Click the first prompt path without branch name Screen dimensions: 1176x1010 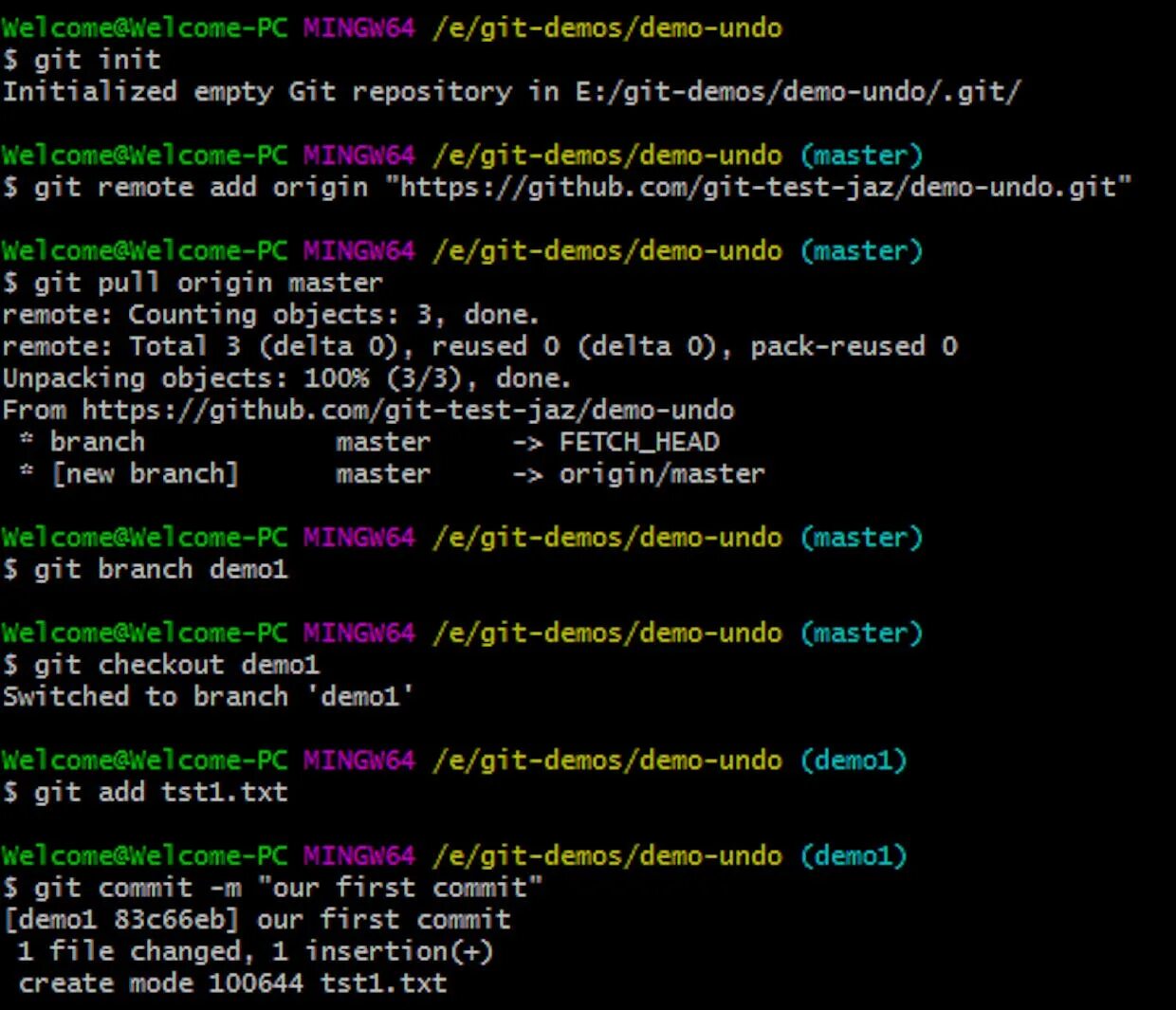[608, 28]
